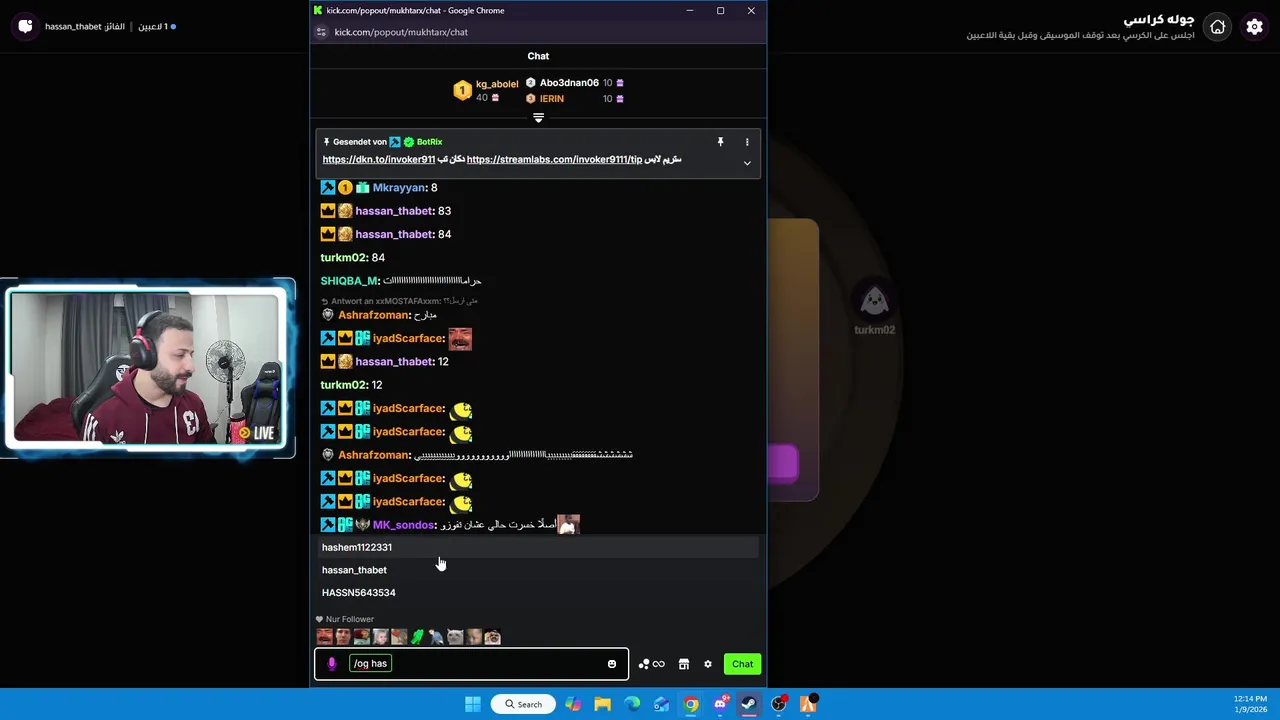Open the dkn.to/invoker911 link
The image size is (1280, 720).
[379, 160]
